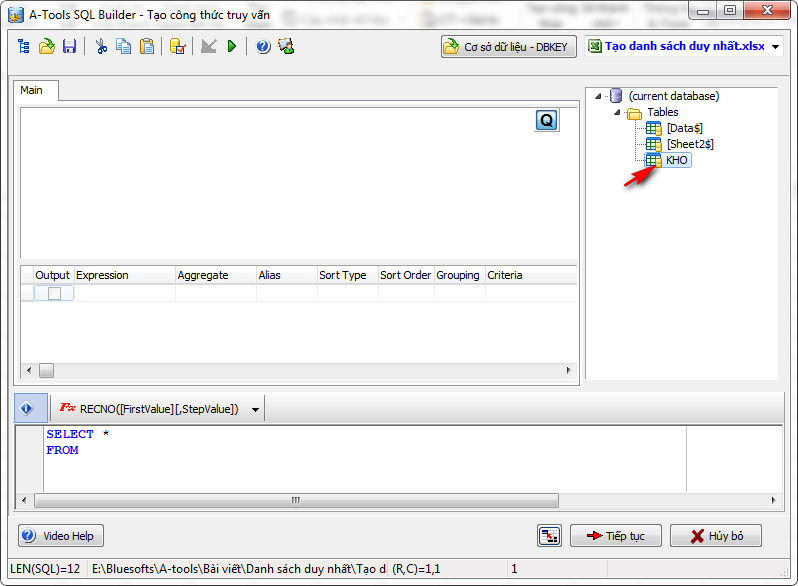Click the Q query button in Main panel

tap(547, 121)
